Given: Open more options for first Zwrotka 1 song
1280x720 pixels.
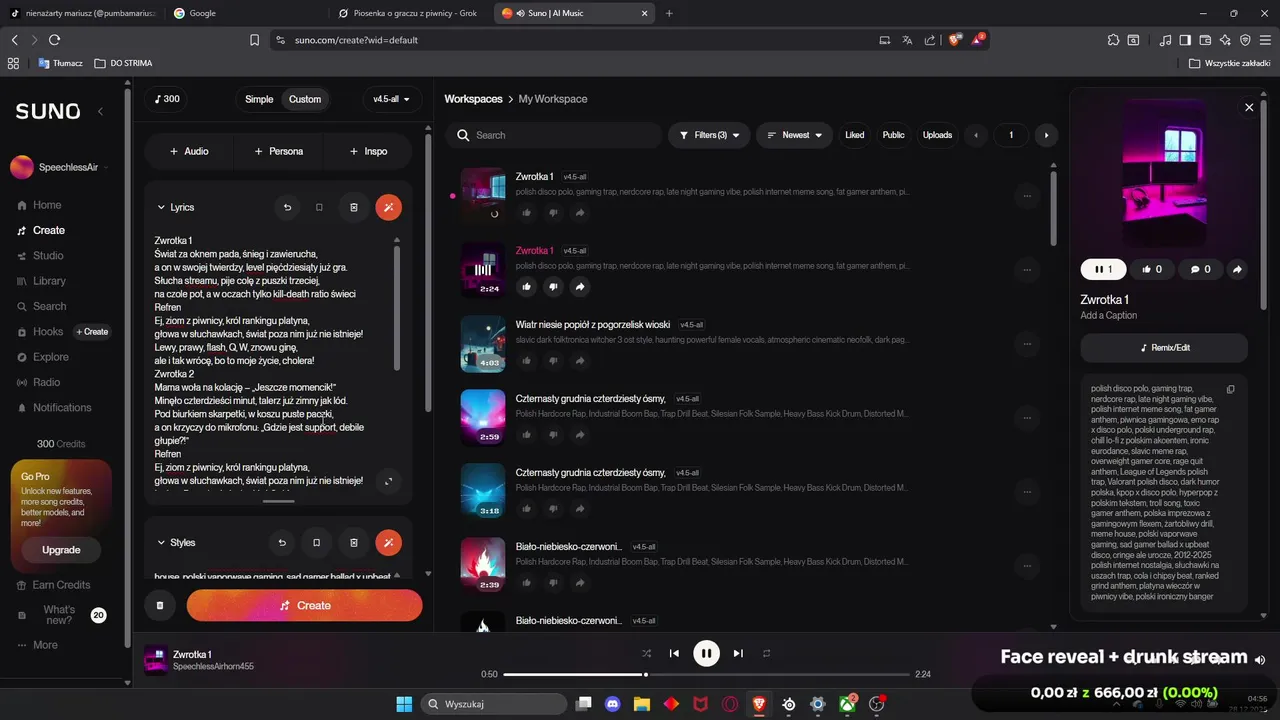Looking at the screenshot, I should pos(1027,196).
